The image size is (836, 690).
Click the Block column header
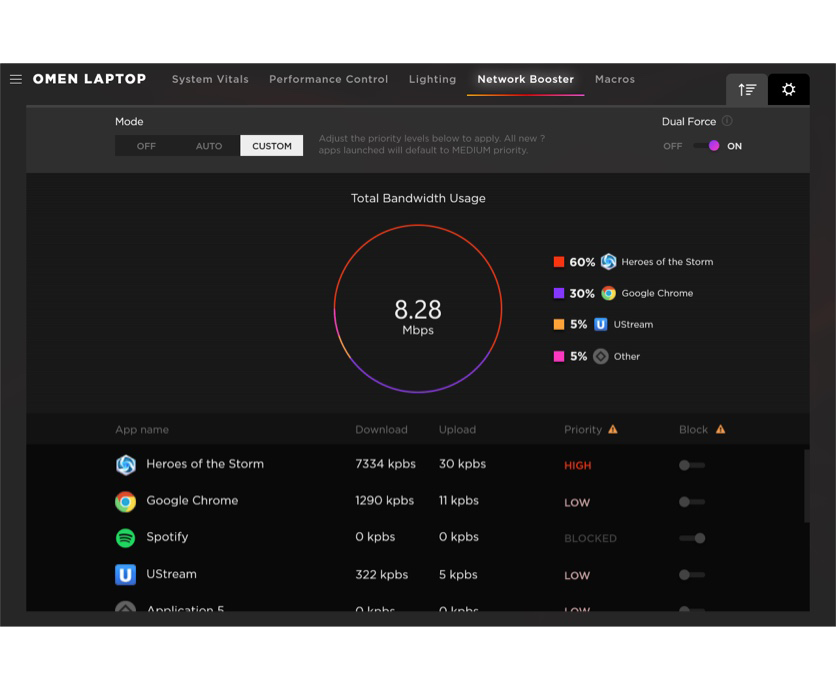click(693, 429)
